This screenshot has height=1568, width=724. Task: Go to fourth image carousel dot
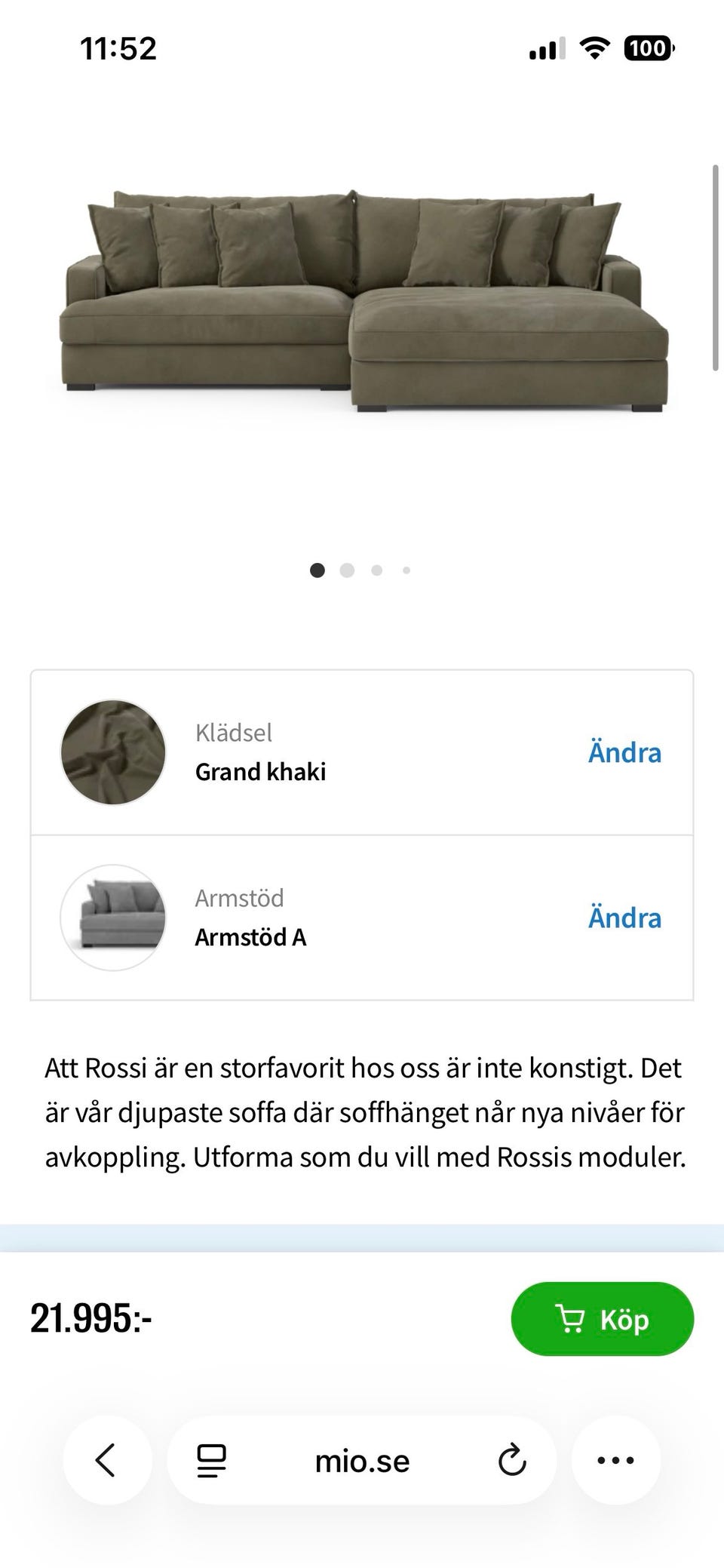click(x=406, y=570)
